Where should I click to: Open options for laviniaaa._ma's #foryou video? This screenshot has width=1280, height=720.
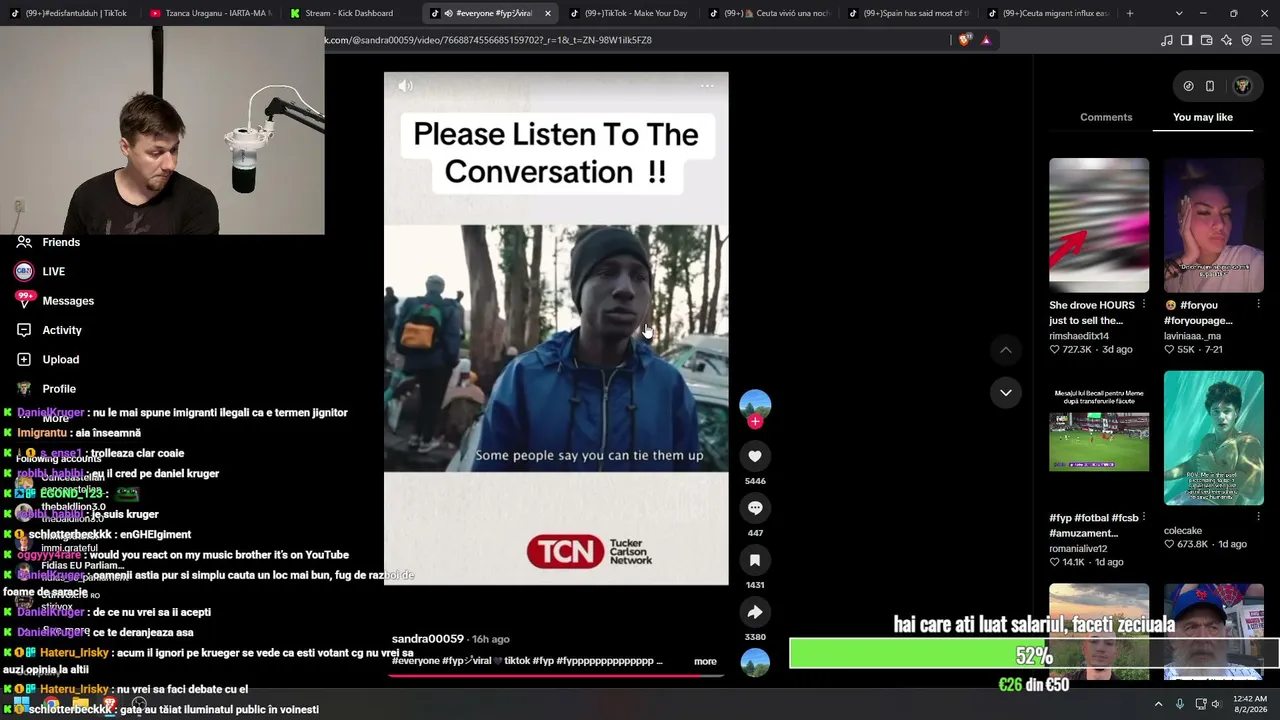point(1259,305)
